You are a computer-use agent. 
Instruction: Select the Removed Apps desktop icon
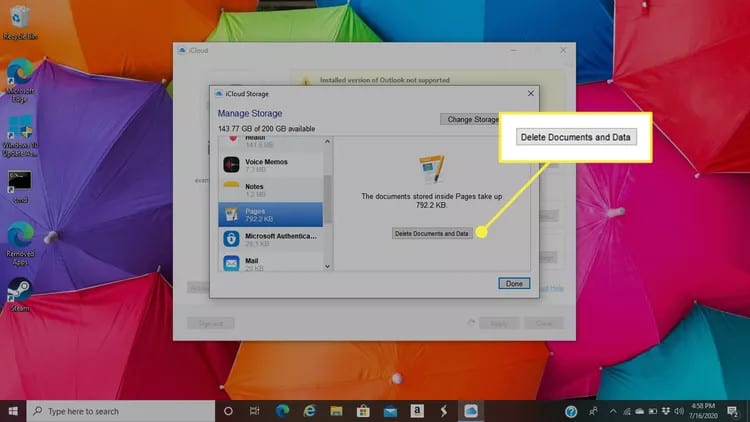pos(20,244)
